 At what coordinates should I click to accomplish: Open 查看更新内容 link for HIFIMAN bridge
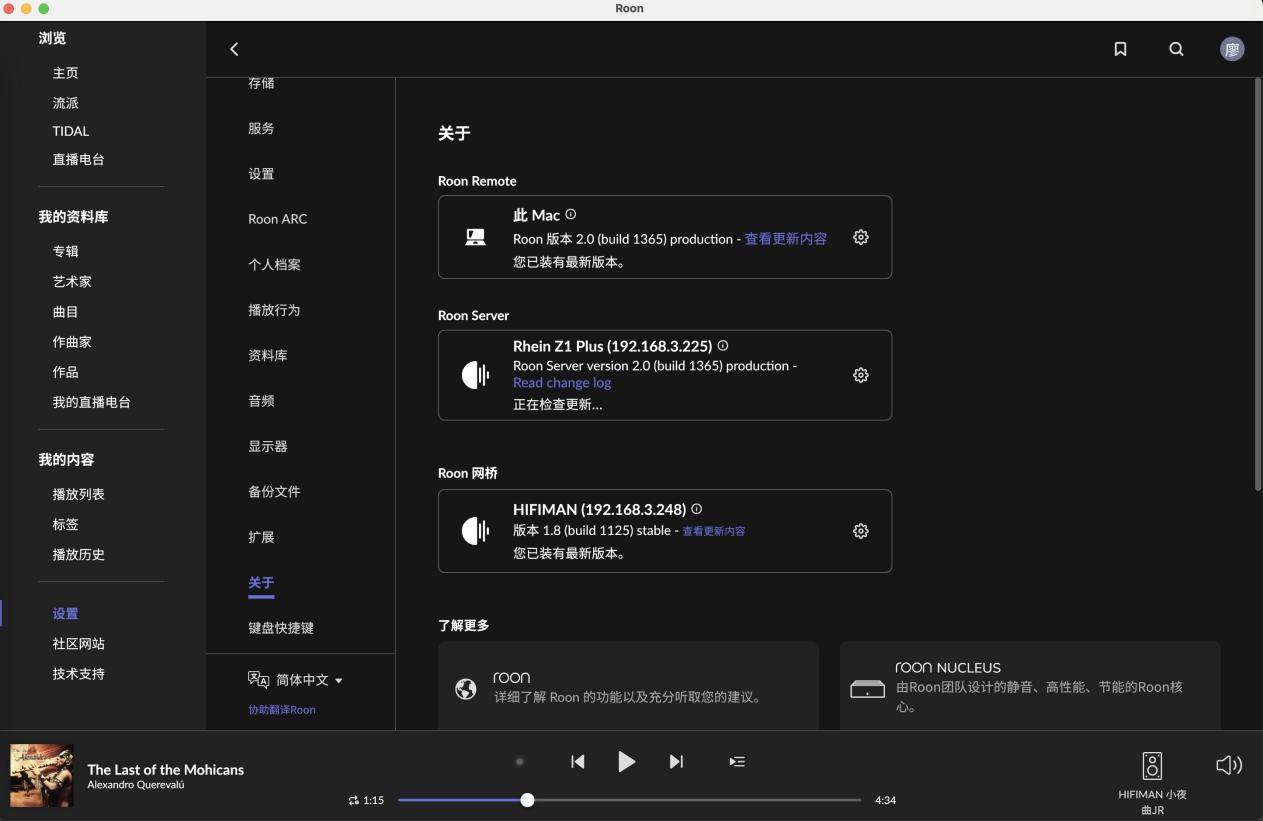coord(714,531)
